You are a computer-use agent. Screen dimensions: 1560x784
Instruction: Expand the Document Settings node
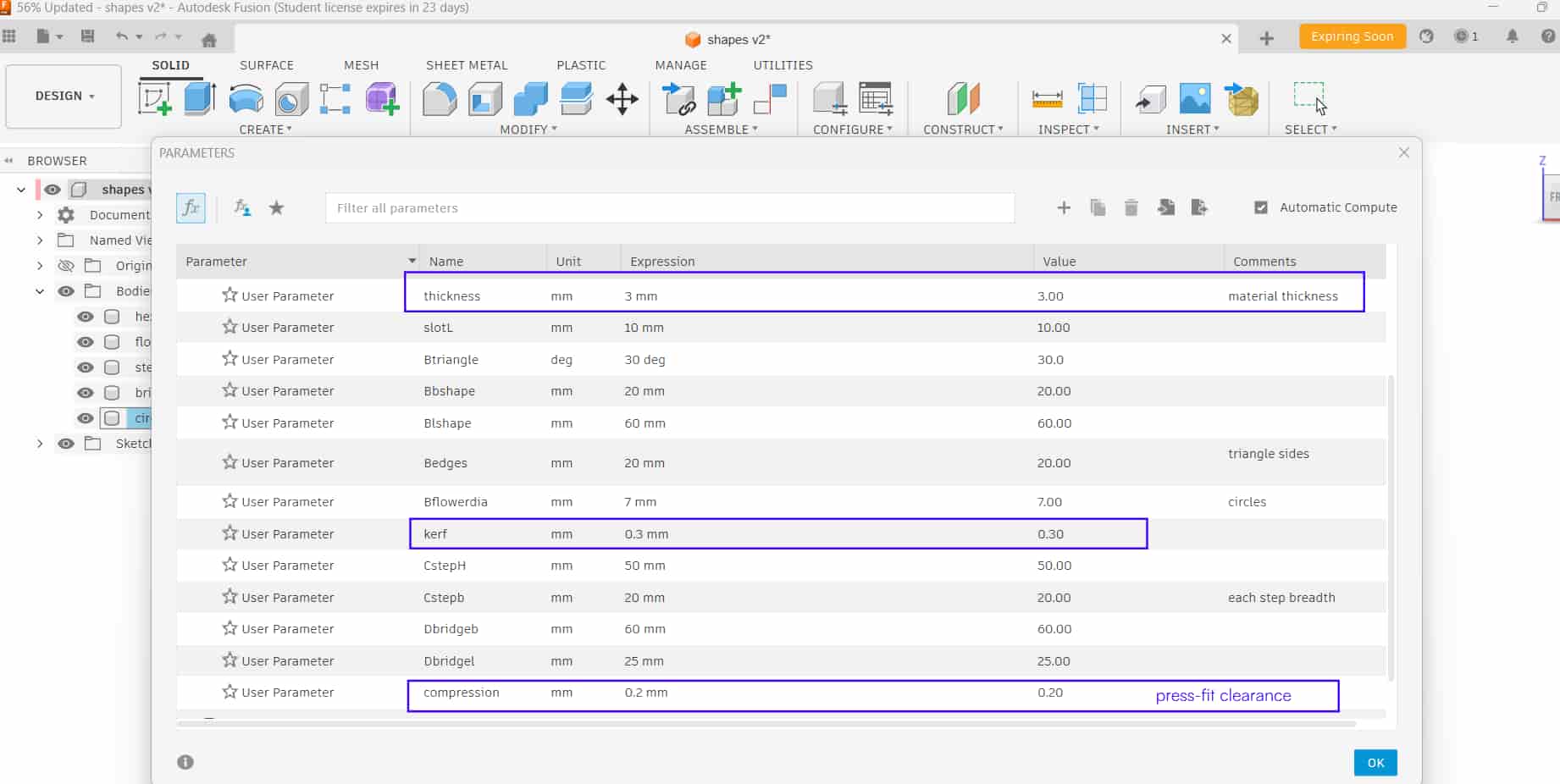[x=40, y=215]
